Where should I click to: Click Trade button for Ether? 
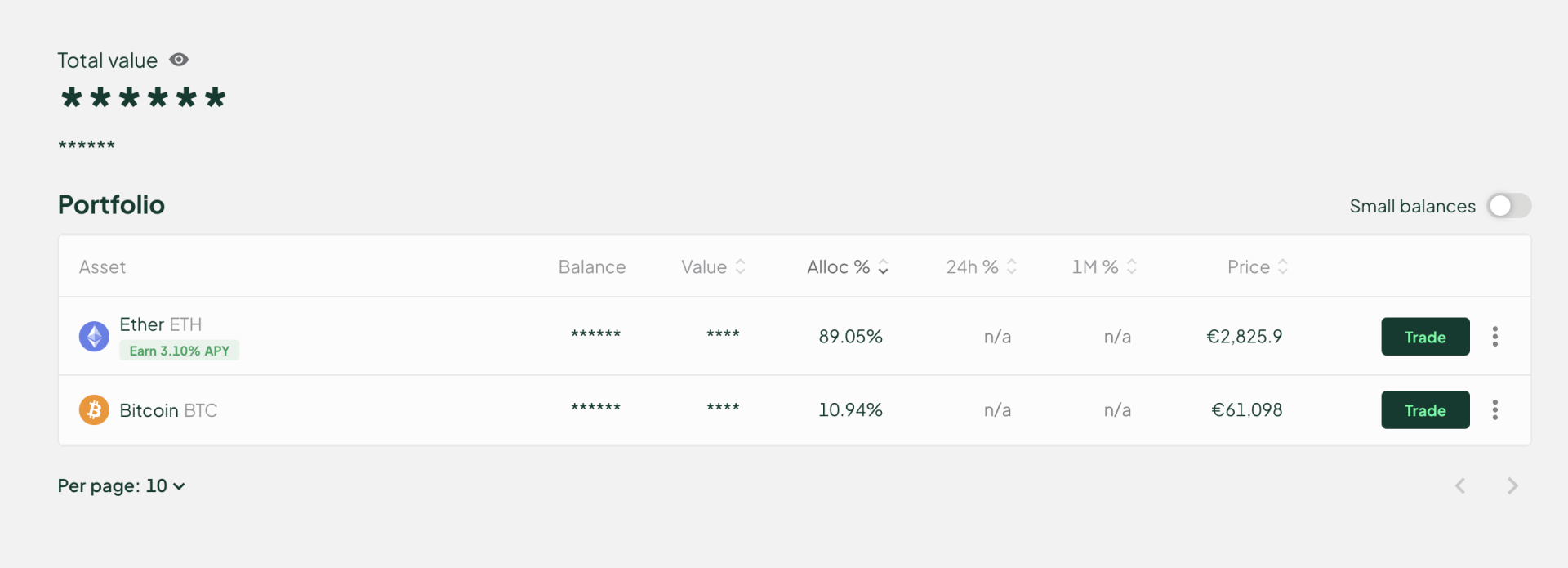pyautogui.click(x=1425, y=336)
